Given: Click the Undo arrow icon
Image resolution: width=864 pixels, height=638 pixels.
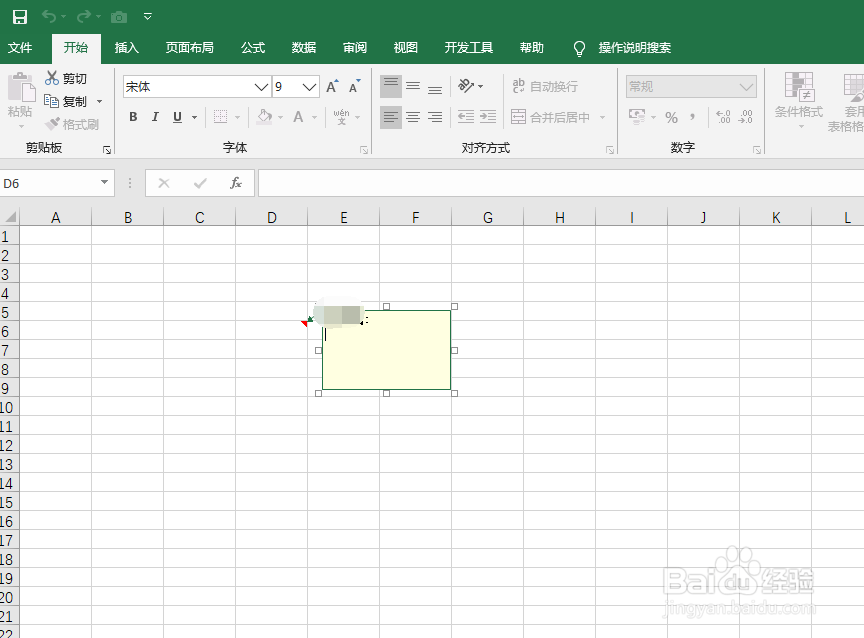Looking at the screenshot, I should tap(49, 17).
